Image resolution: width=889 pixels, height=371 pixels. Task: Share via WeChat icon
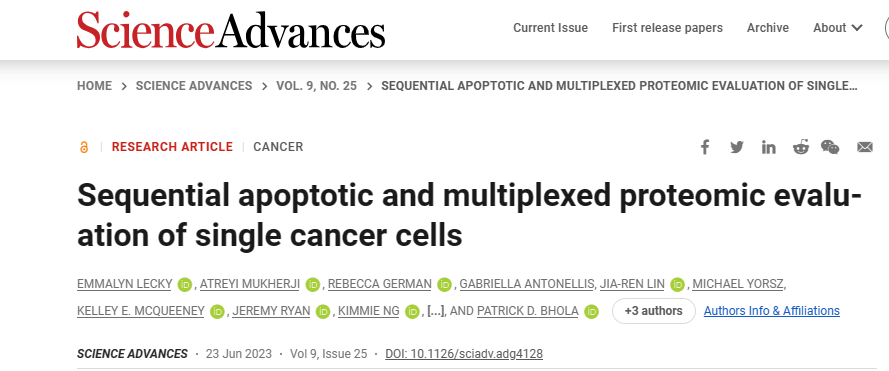(x=830, y=147)
